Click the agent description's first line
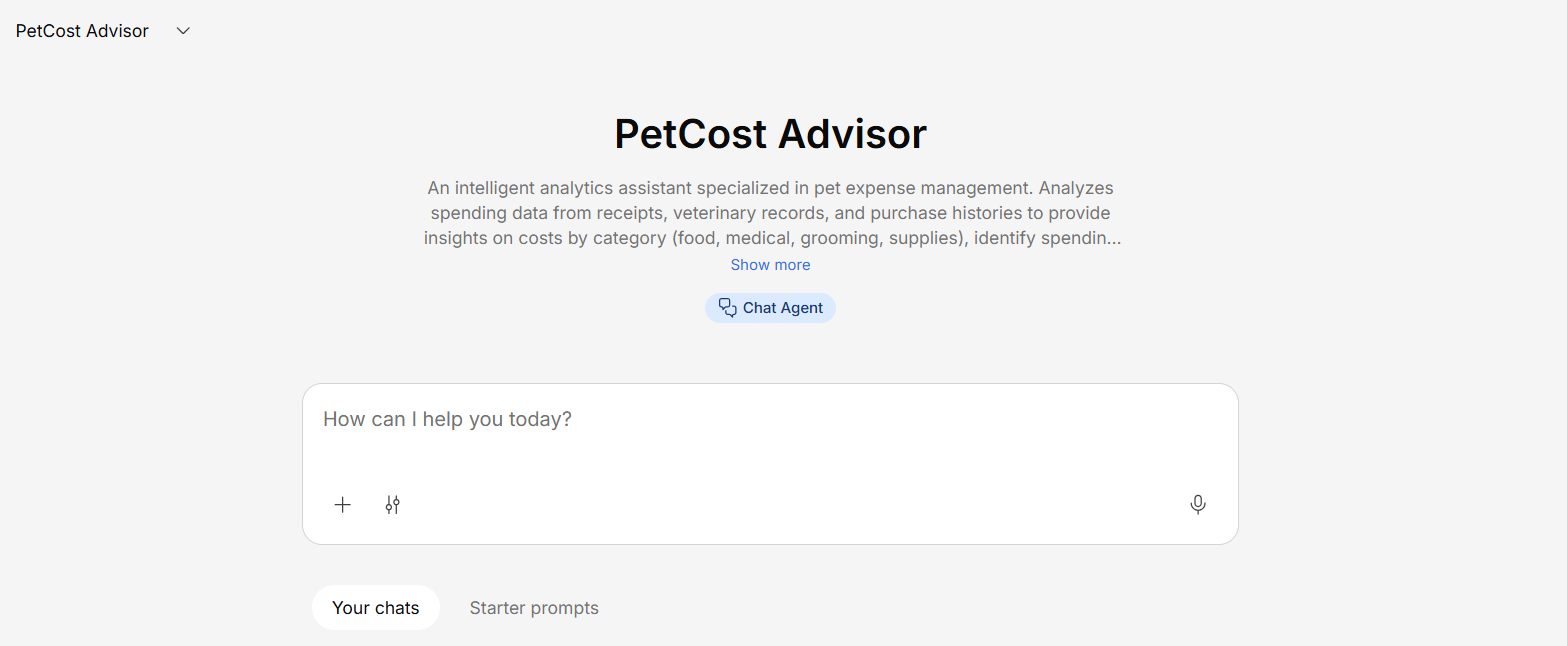This screenshot has height=646, width=1567. click(x=770, y=188)
